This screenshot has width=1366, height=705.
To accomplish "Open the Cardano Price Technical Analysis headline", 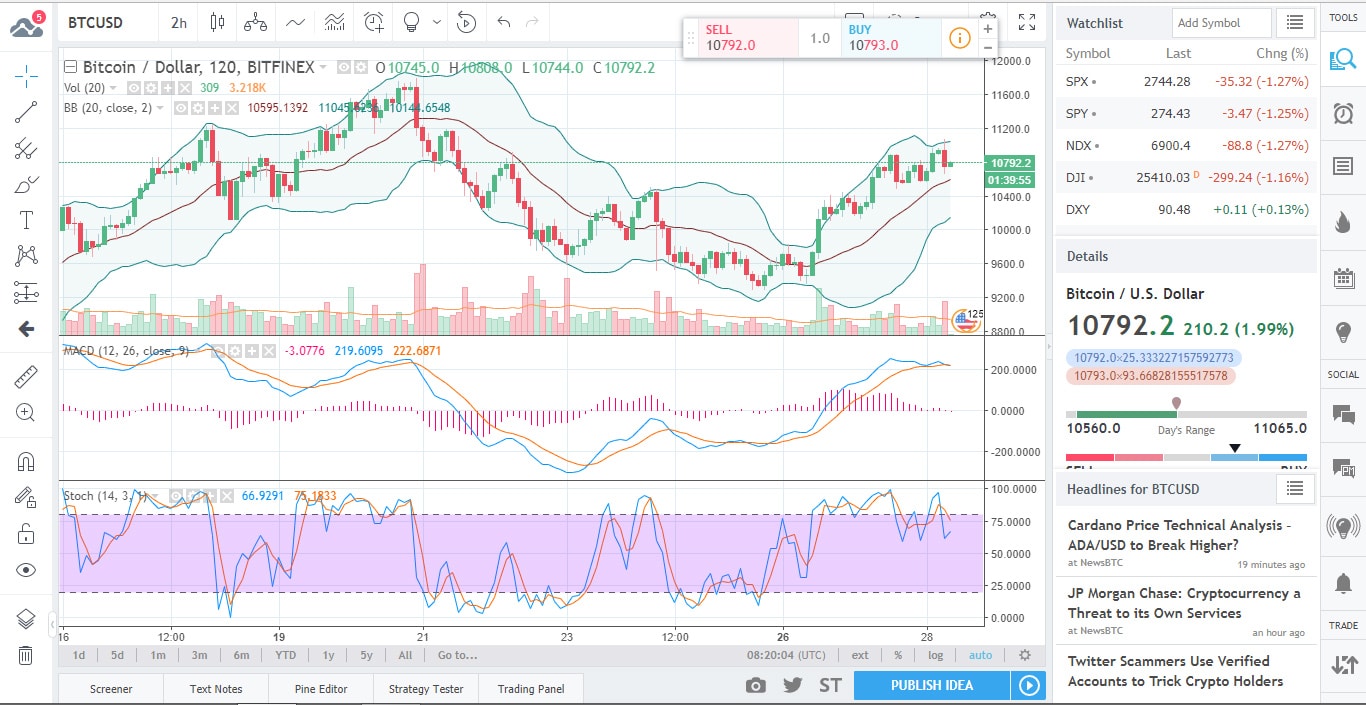I will 1180,535.
